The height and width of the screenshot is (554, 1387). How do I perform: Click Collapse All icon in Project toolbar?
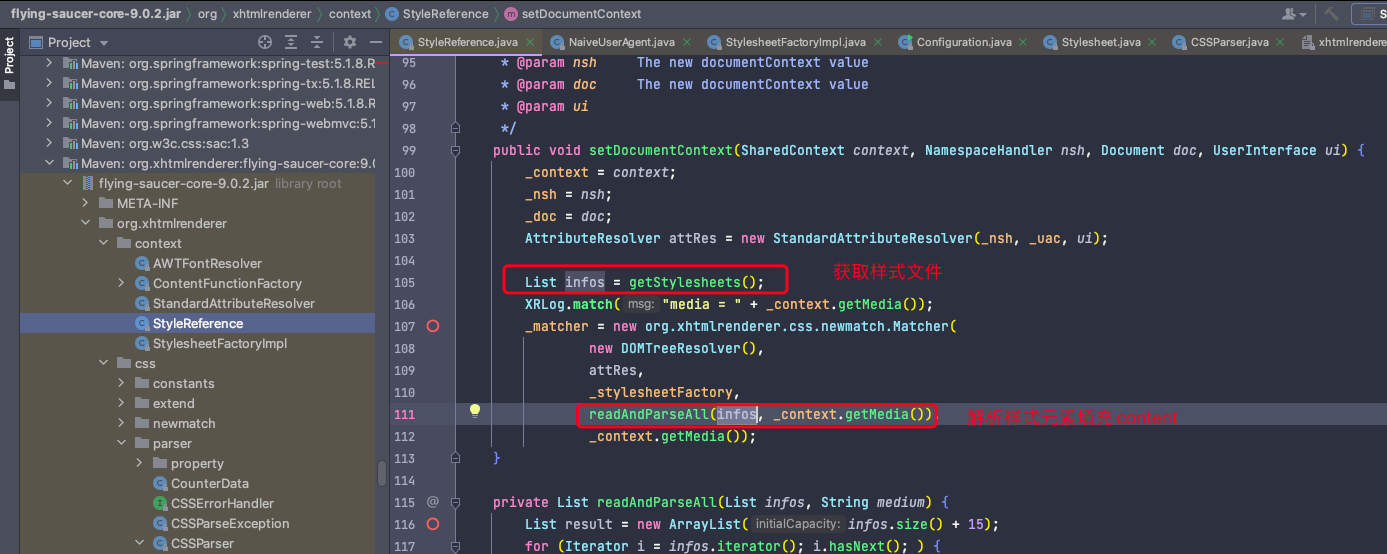tap(317, 42)
